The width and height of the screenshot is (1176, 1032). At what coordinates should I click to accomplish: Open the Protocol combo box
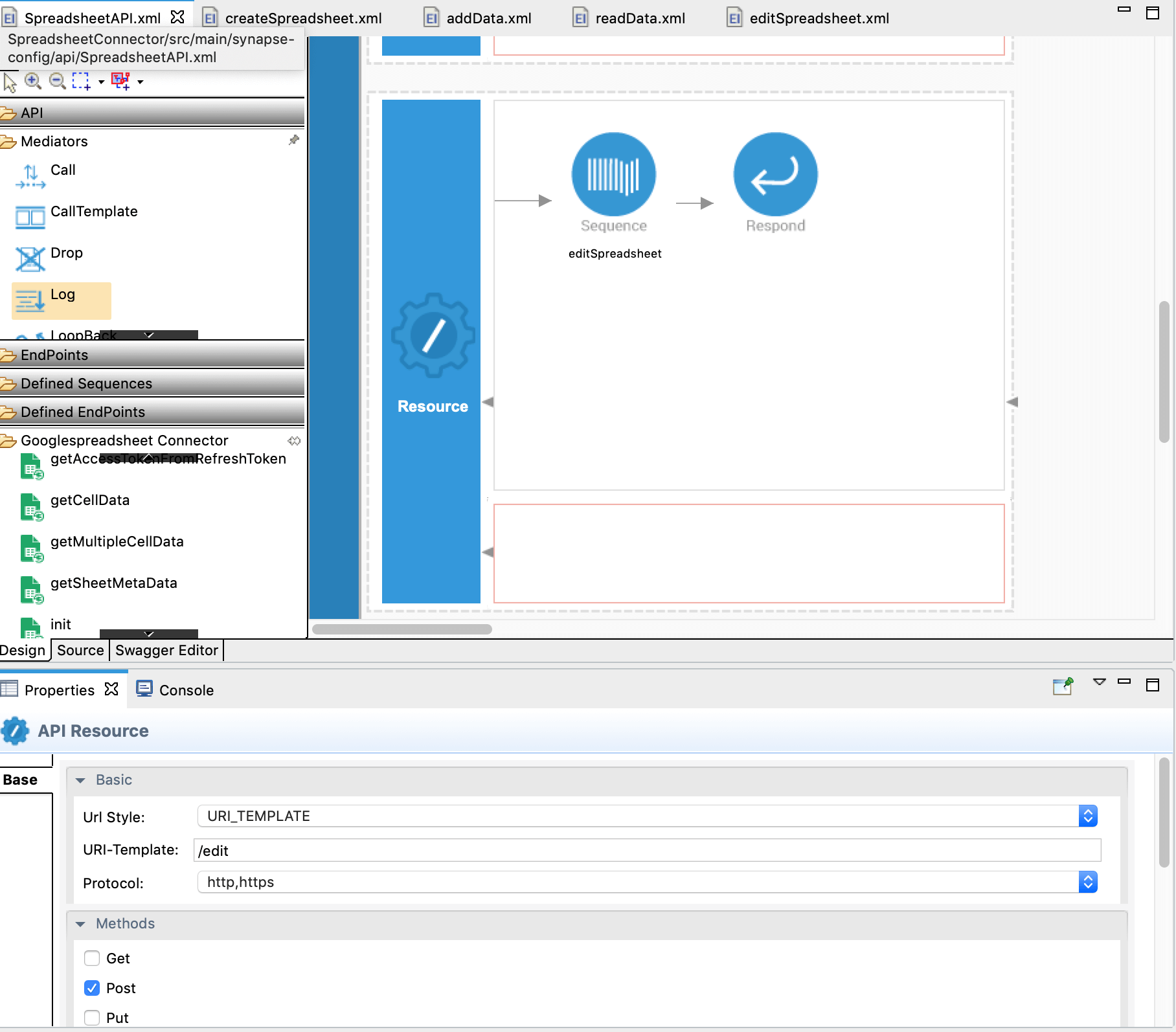[647, 882]
